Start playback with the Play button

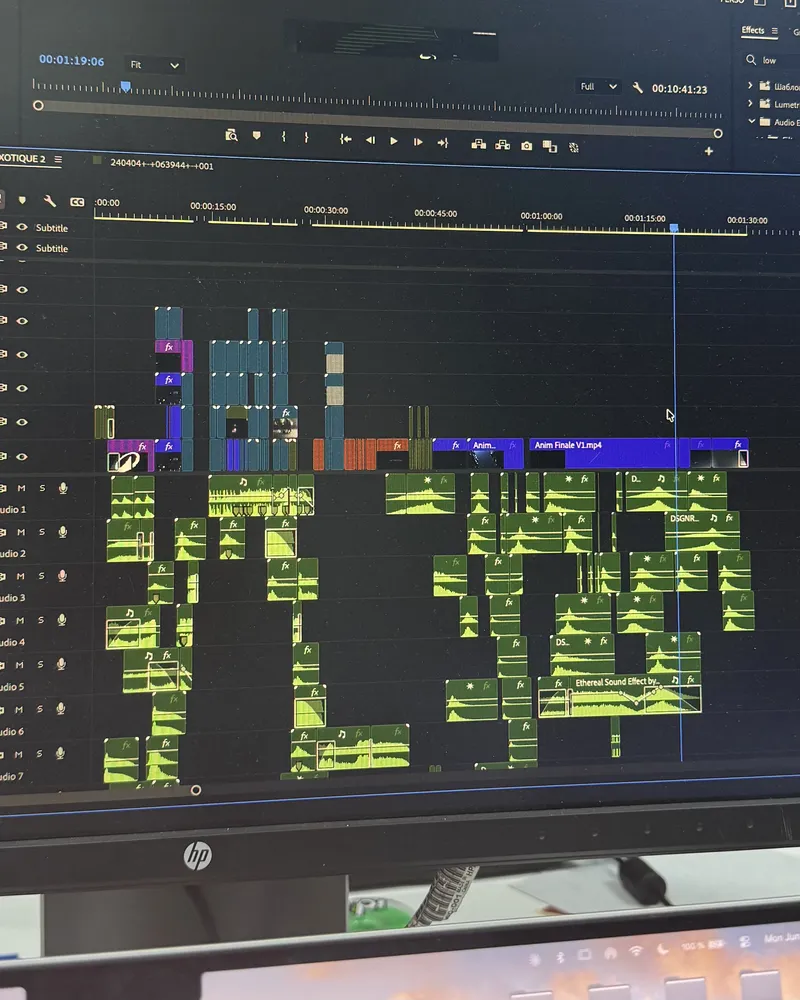click(x=394, y=140)
